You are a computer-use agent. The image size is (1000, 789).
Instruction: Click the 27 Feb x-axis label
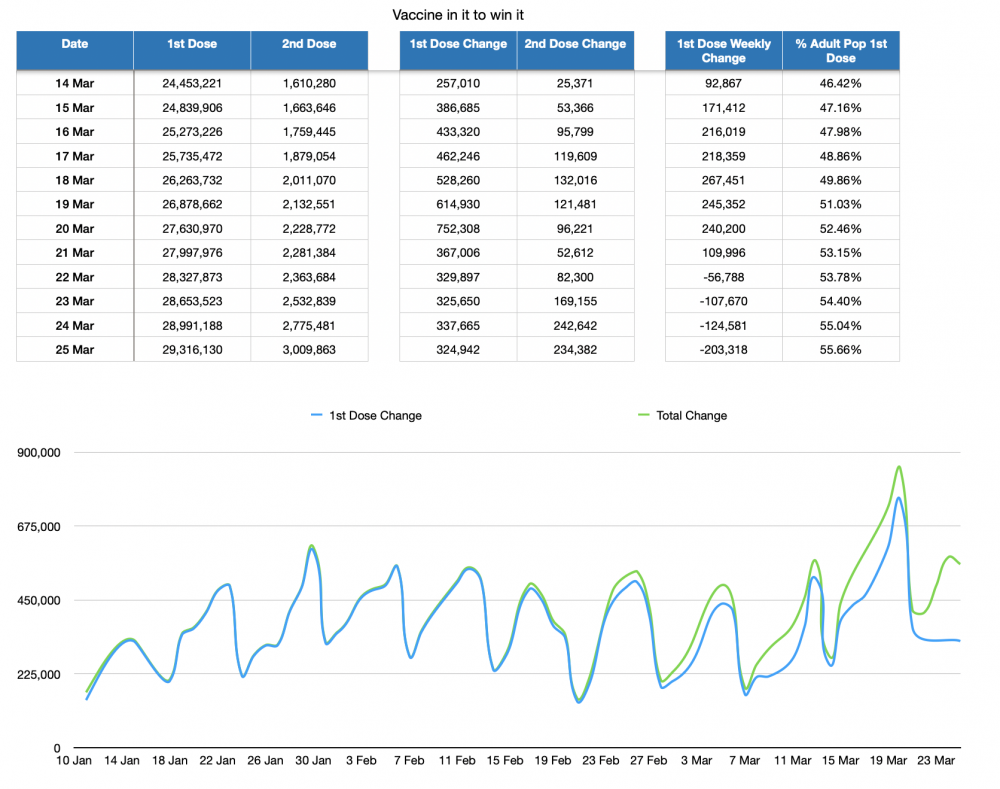pos(649,760)
